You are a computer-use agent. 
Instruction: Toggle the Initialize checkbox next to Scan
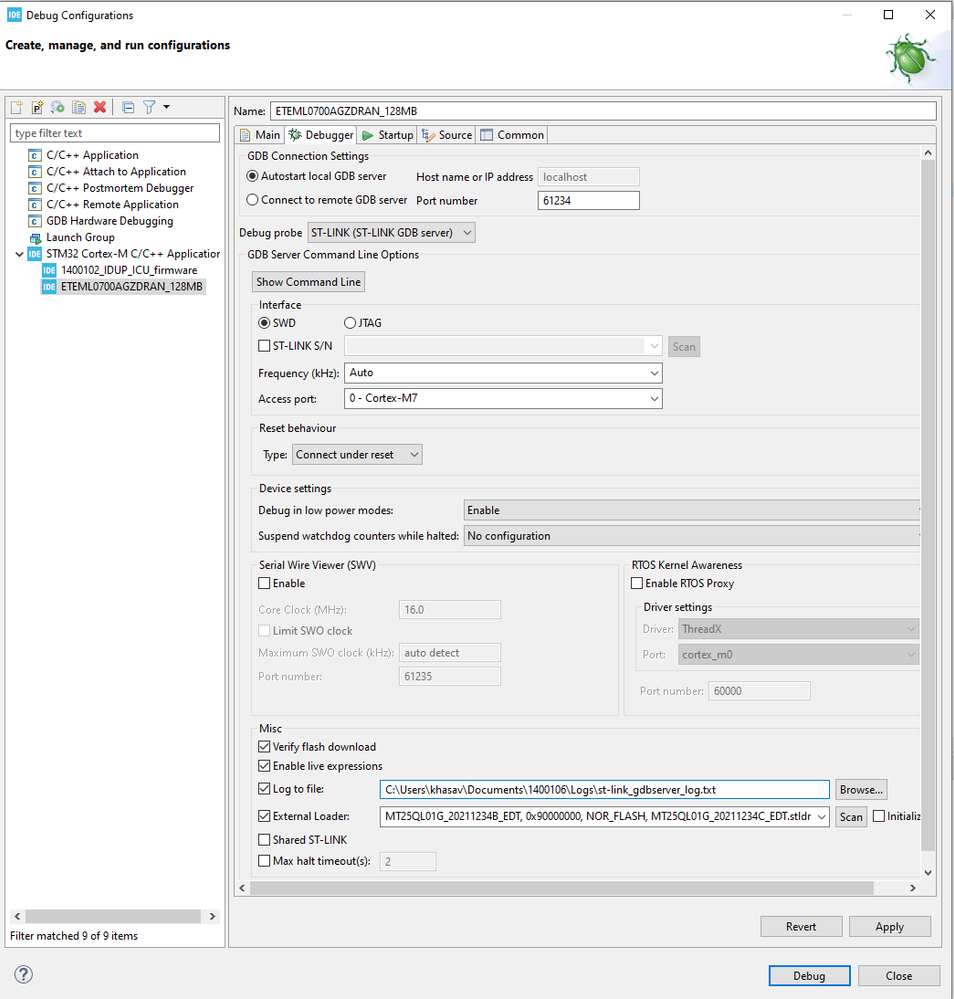879,816
